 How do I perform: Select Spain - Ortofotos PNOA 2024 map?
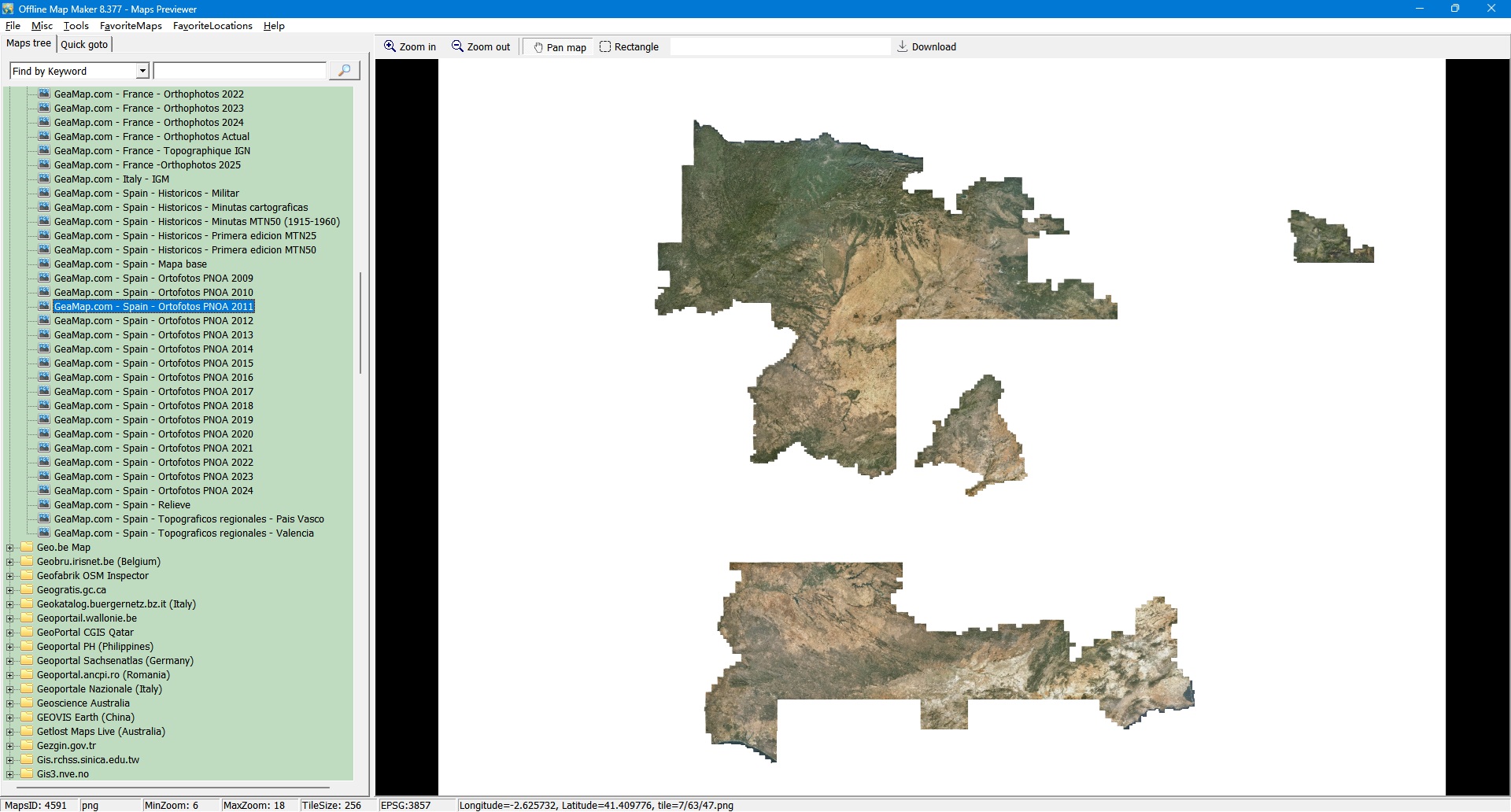point(153,491)
